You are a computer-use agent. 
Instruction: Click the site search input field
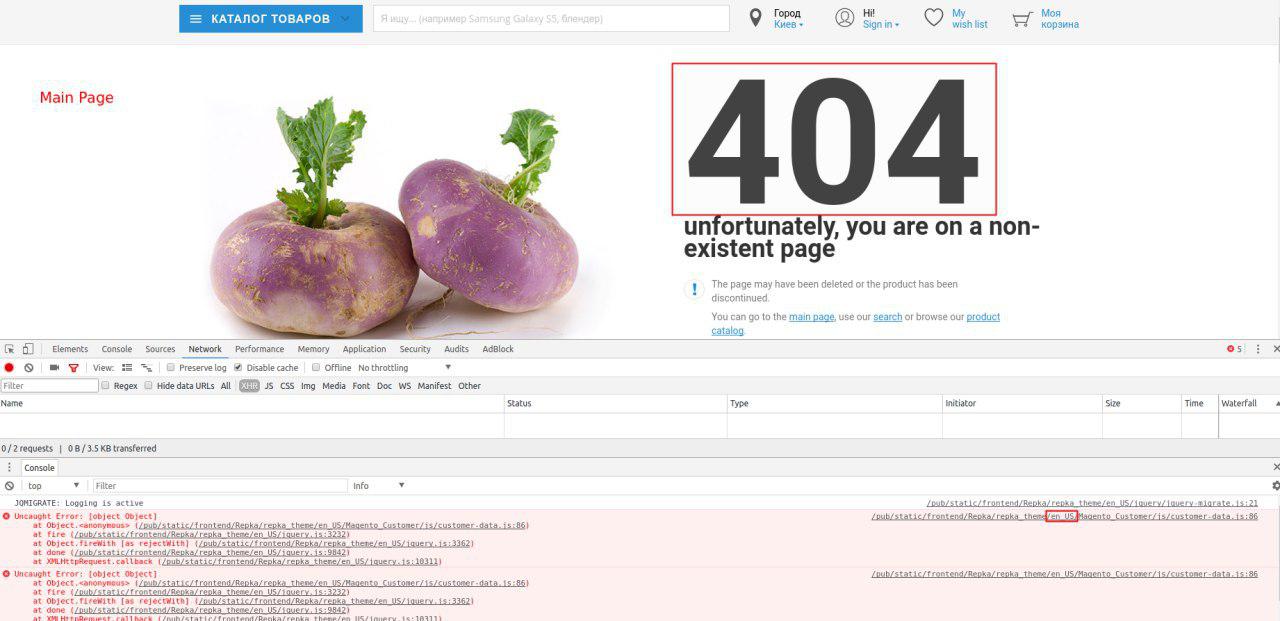(551, 19)
